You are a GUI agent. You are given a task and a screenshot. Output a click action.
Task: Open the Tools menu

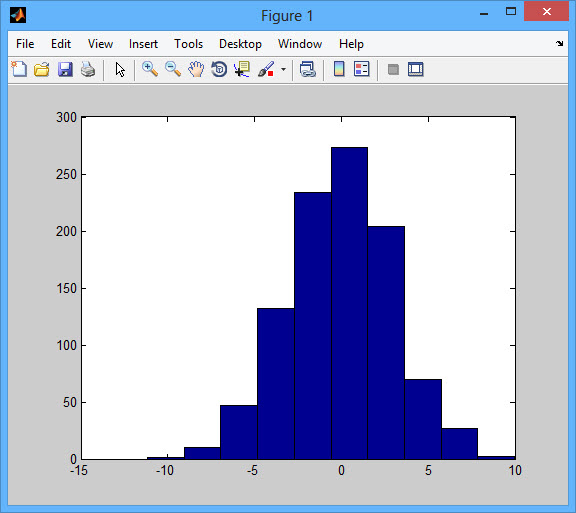click(x=188, y=44)
